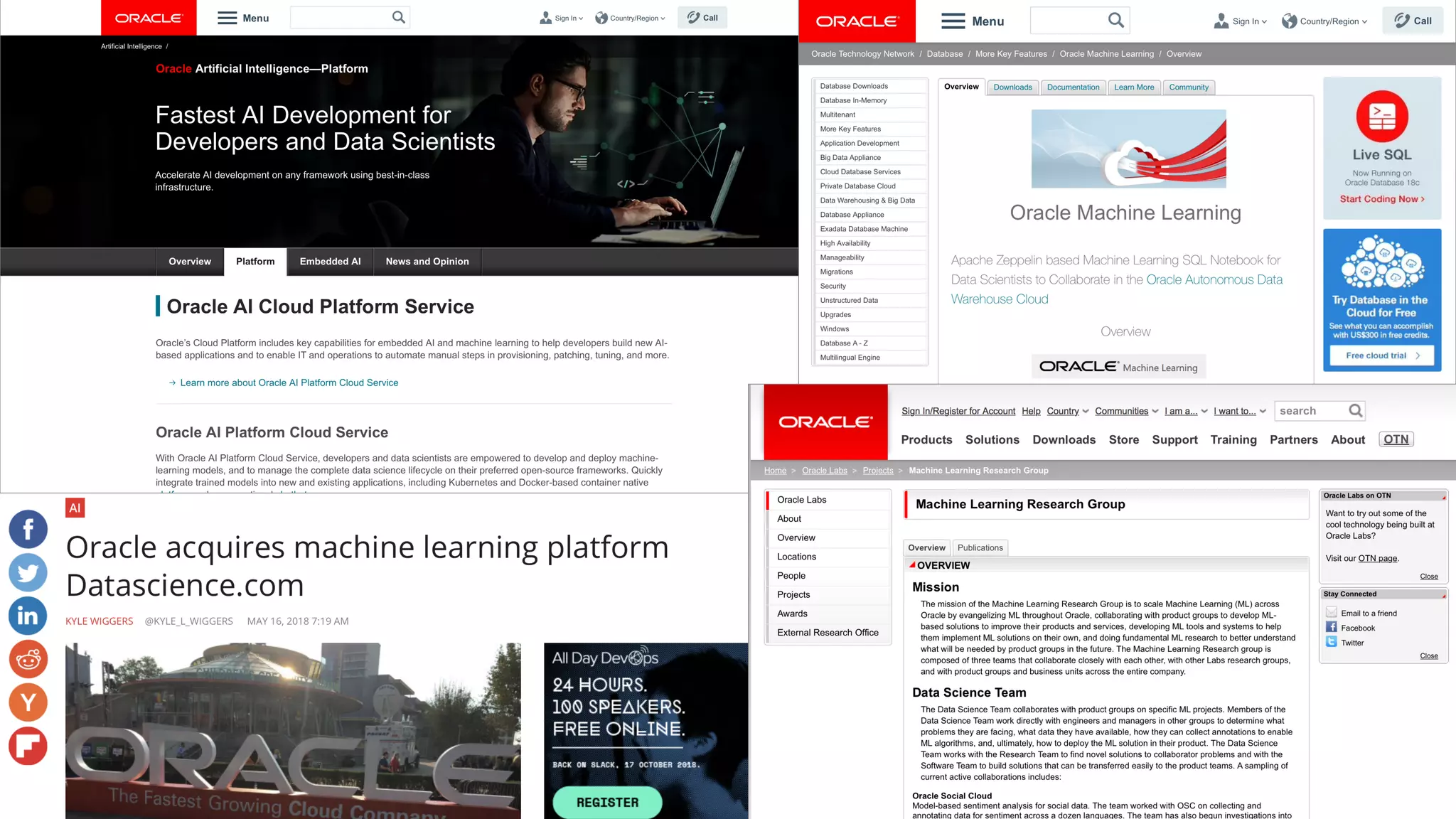1456x819 pixels.
Task: Click the Flipboard share icon
Action: tap(28, 746)
